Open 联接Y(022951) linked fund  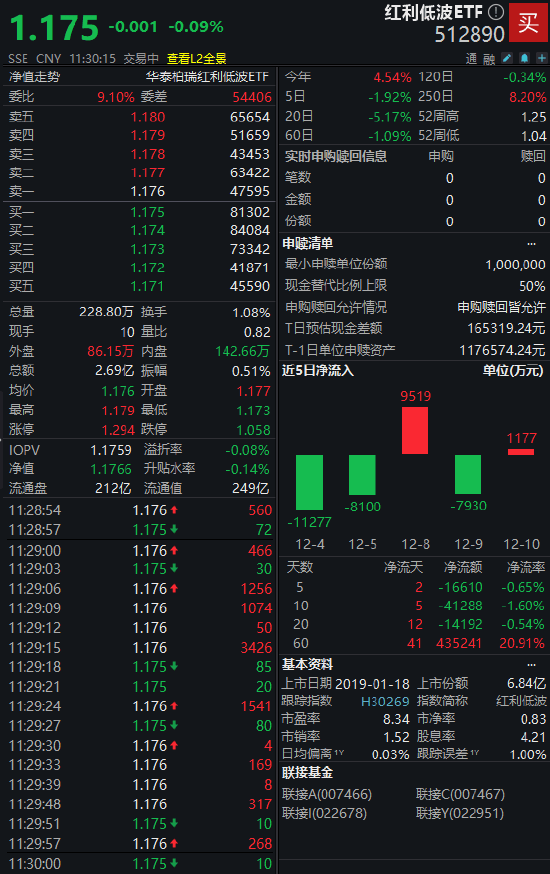[460, 813]
